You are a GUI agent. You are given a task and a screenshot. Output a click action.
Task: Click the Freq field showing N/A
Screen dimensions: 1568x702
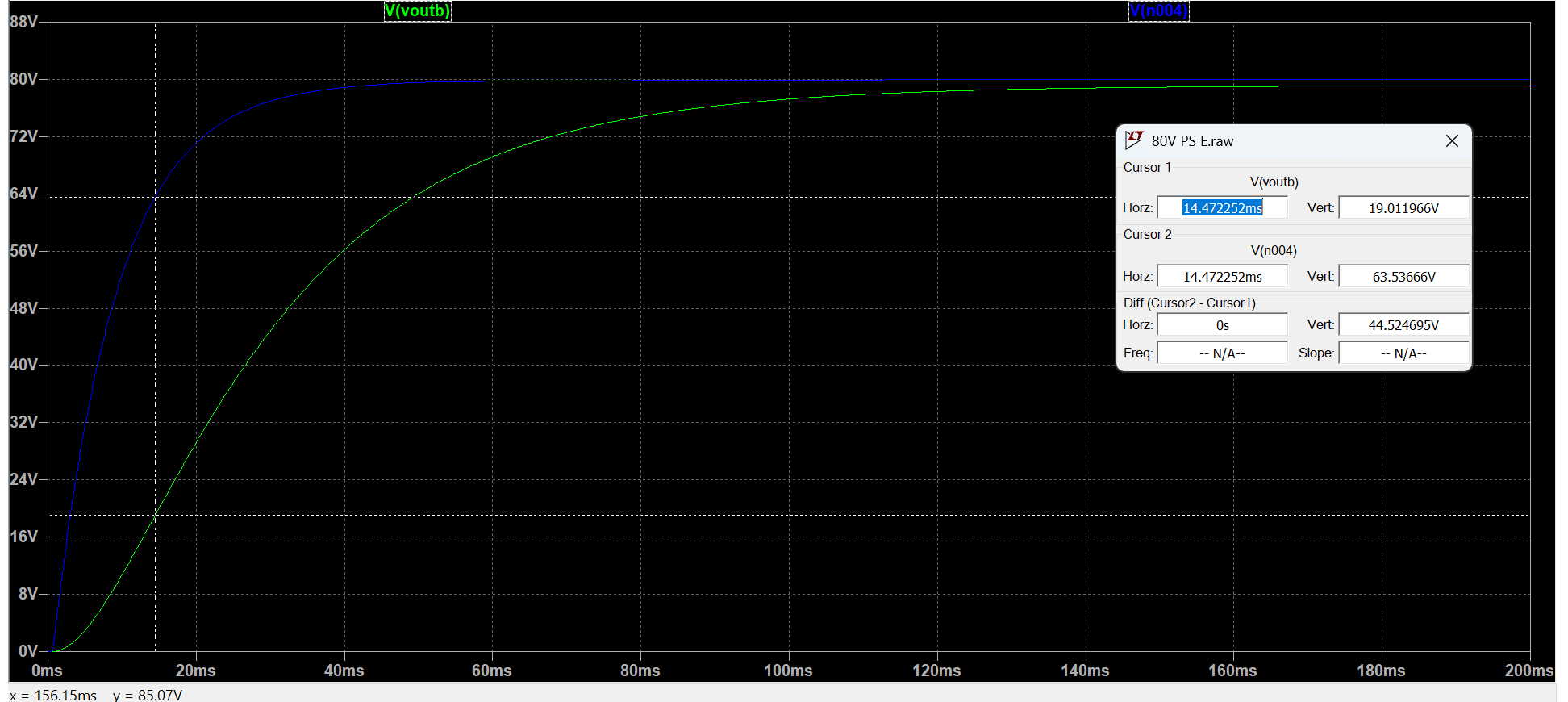tap(1222, 353)
